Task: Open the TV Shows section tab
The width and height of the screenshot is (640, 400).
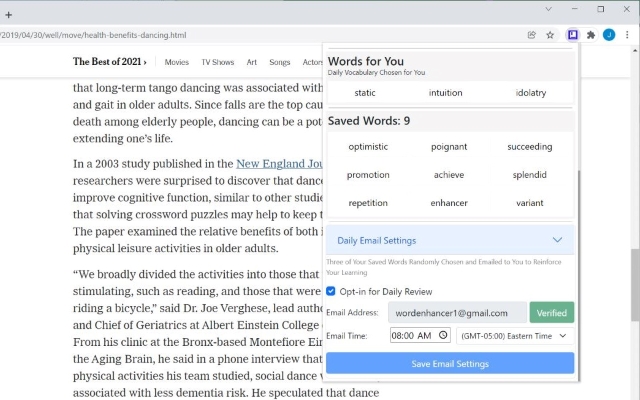Action: click(x=218, y=62)
